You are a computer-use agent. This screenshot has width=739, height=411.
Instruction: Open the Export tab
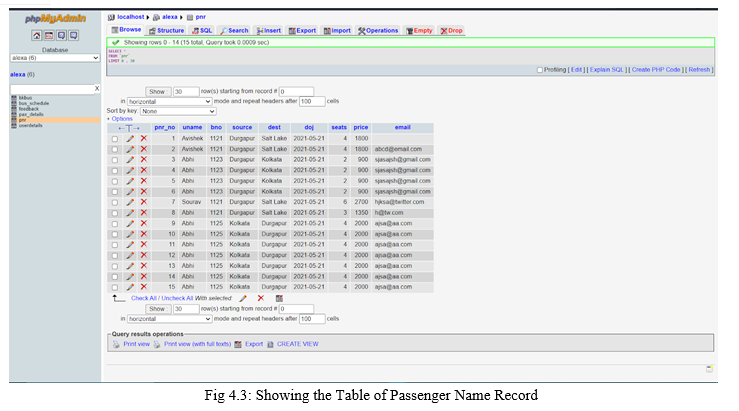(302, 31)
